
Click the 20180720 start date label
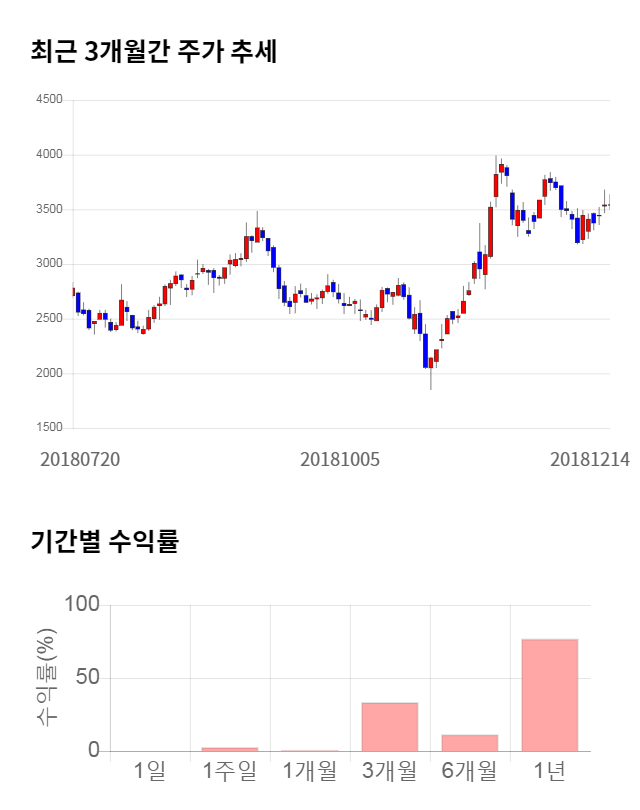(80, 459)
